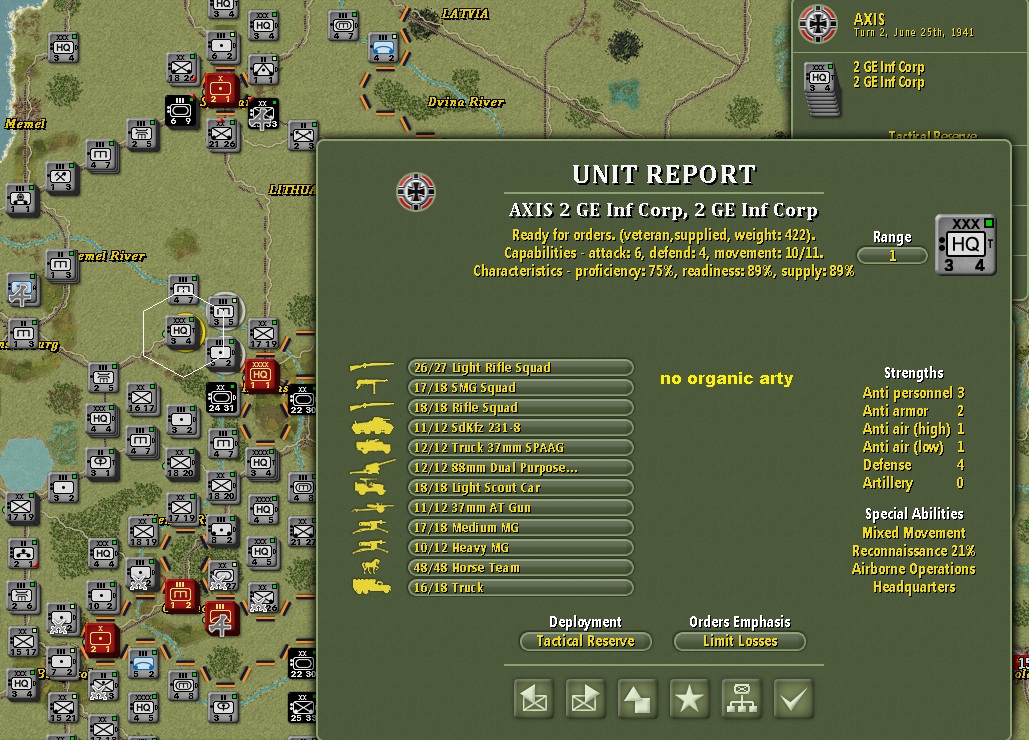Change Deployment from Tactical Reserve
Screen dimensions: 1029x740
point(585,641)
